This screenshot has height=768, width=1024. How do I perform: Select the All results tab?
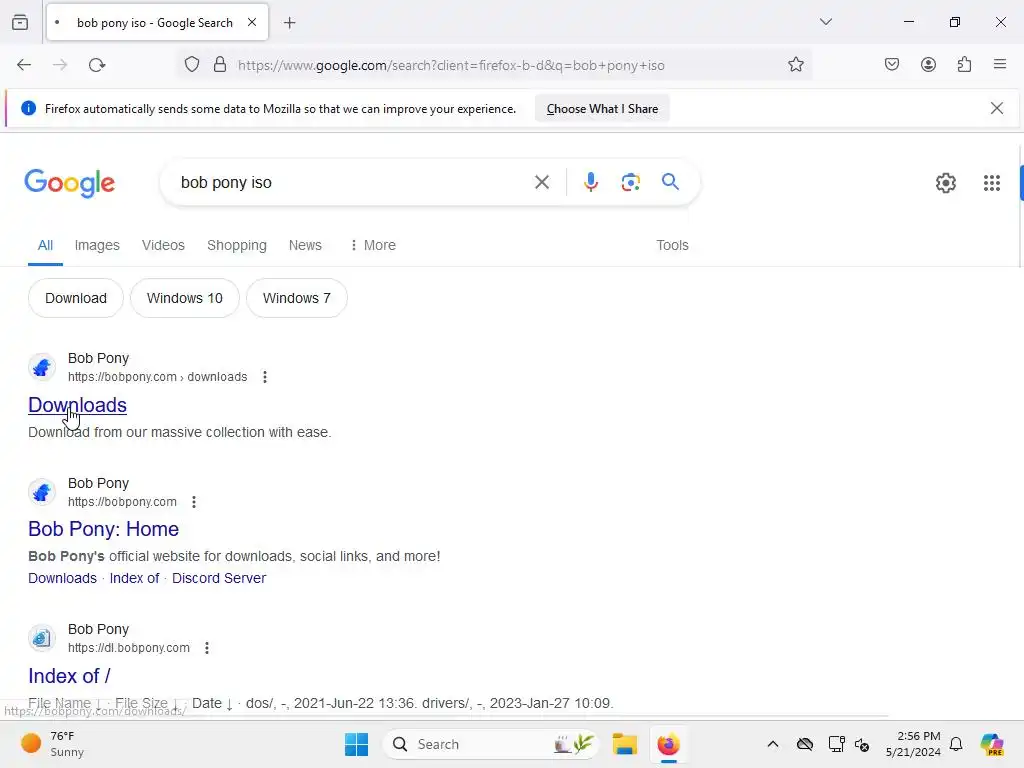coord(45,246)
